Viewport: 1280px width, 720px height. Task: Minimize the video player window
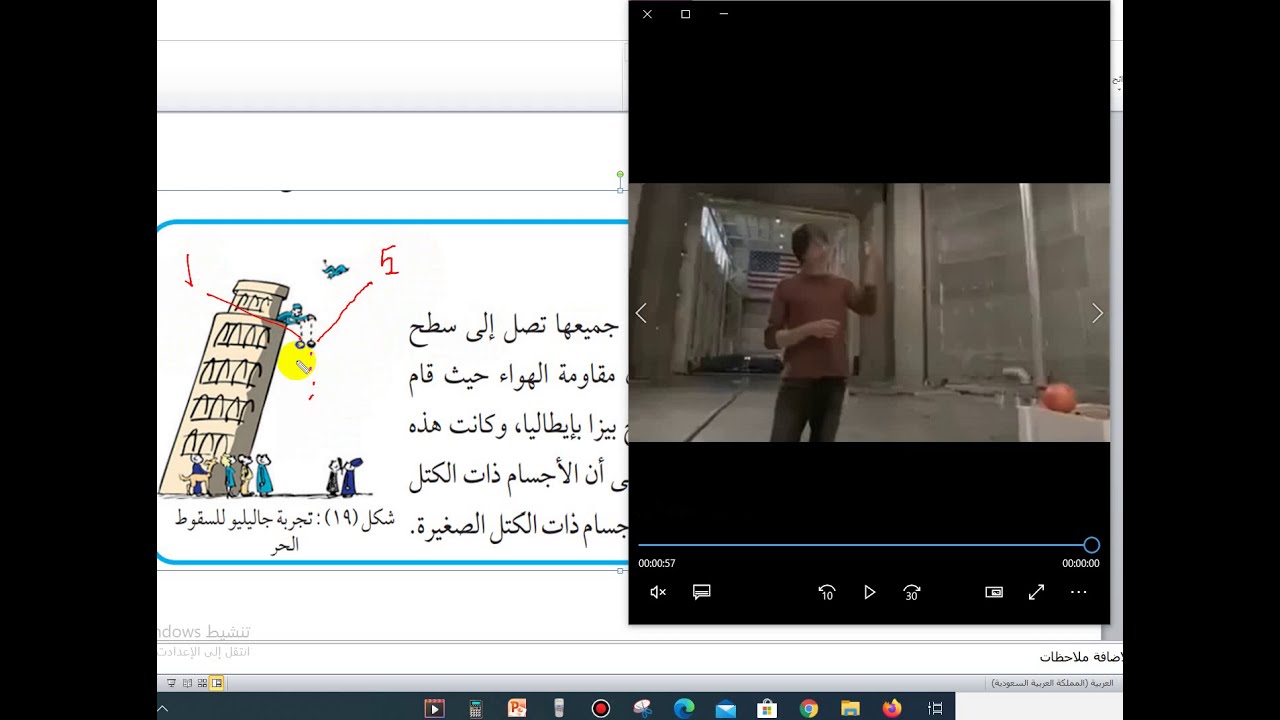(x=723, y=14)
